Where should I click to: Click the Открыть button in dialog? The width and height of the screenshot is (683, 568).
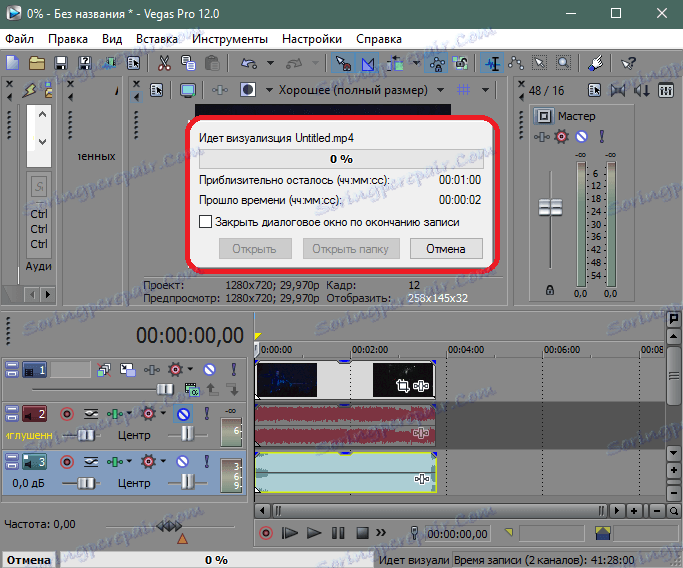[255, 249]
